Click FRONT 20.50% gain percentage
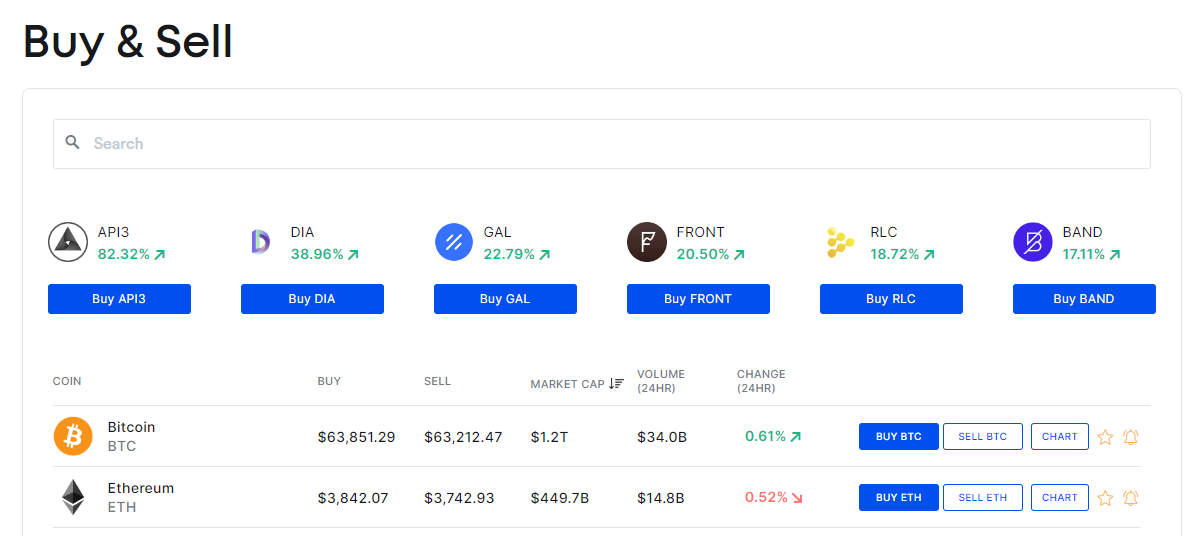 [703, 254]
